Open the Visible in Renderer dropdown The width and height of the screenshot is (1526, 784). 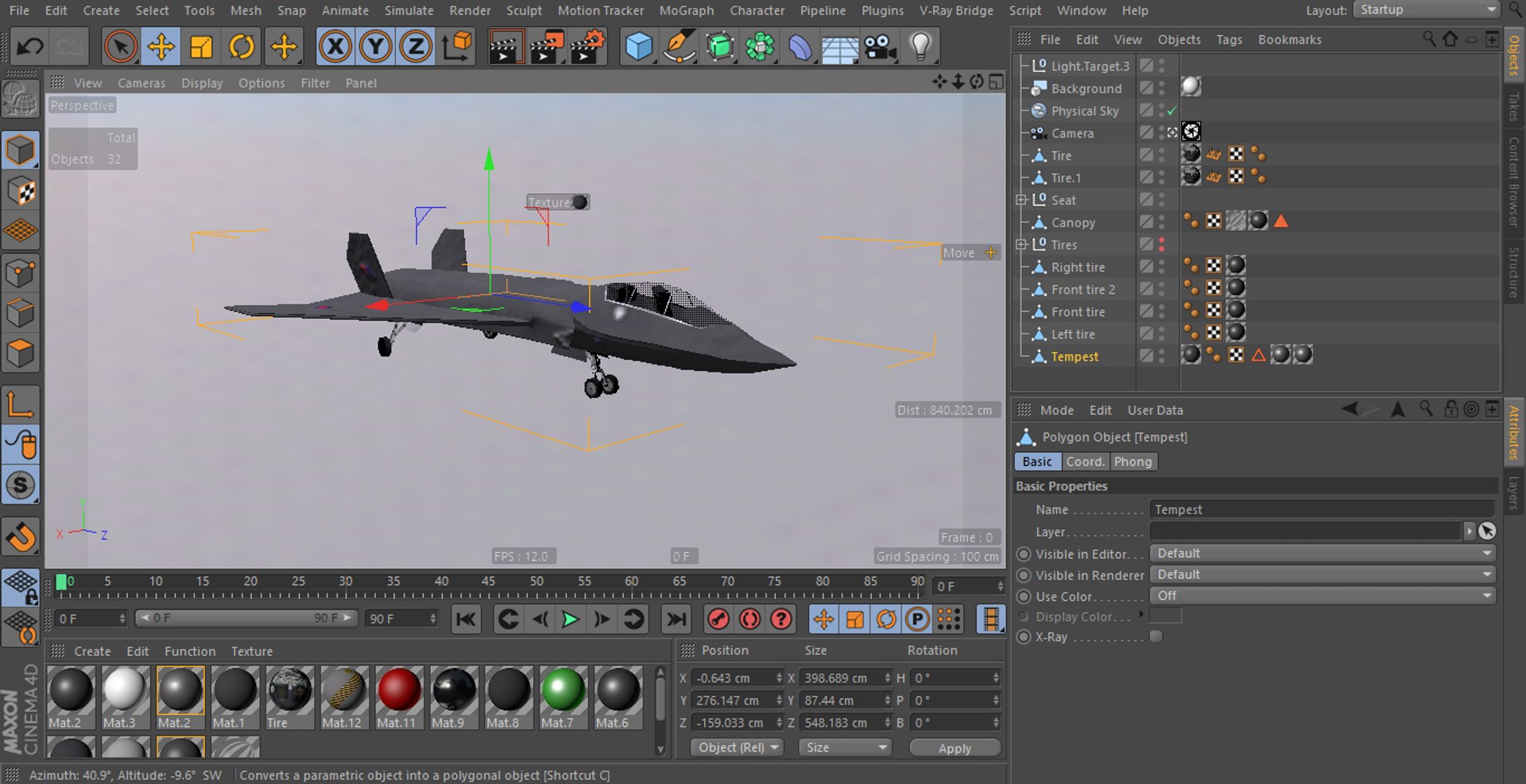coord(1323,574)
